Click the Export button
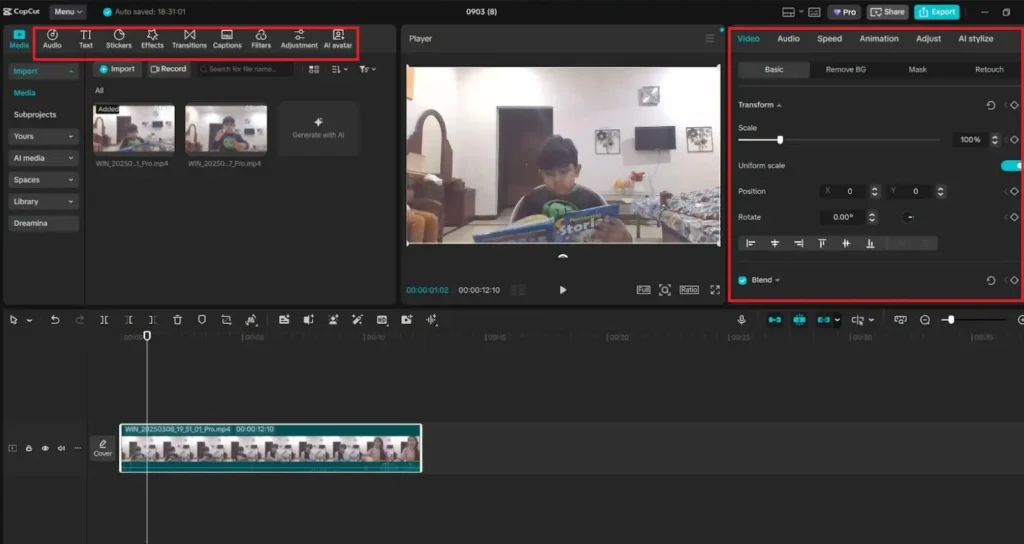 click(937, 12)
